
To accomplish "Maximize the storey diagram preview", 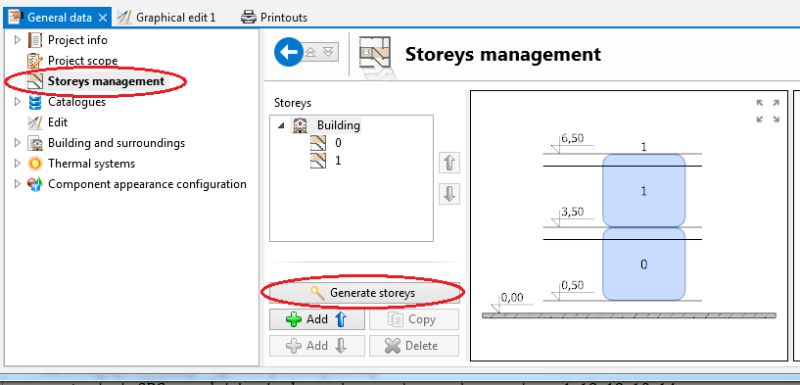I will 768,111.
